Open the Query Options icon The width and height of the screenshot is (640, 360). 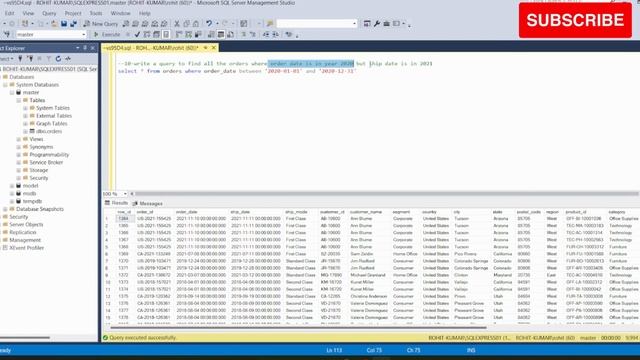pos(156,35)
